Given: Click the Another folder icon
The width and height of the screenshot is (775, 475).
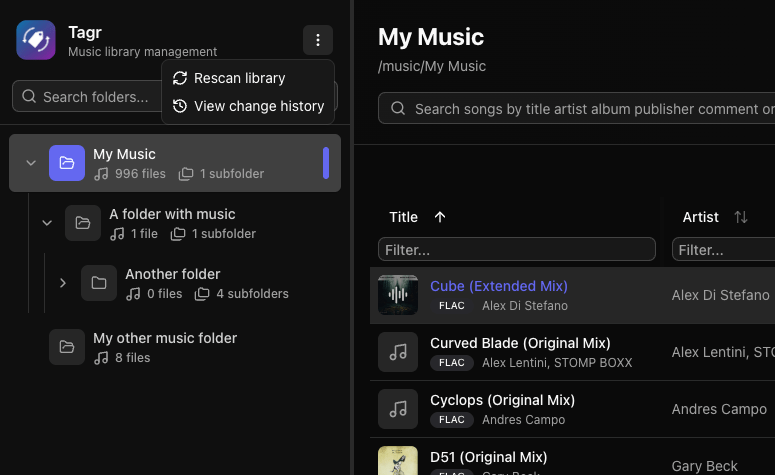Looking at the screenshot, I should [99, 283].
